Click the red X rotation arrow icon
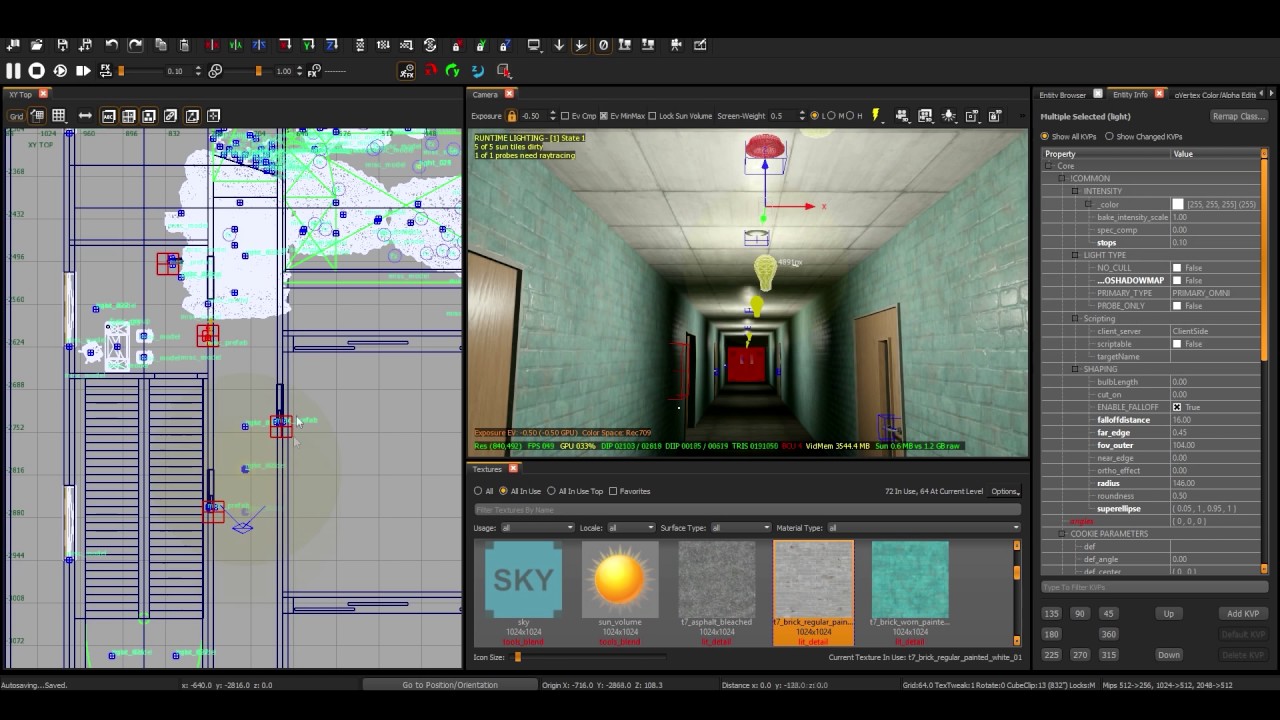The height and width of the screenshot is (720, 1280). click(x=430, y=71)
